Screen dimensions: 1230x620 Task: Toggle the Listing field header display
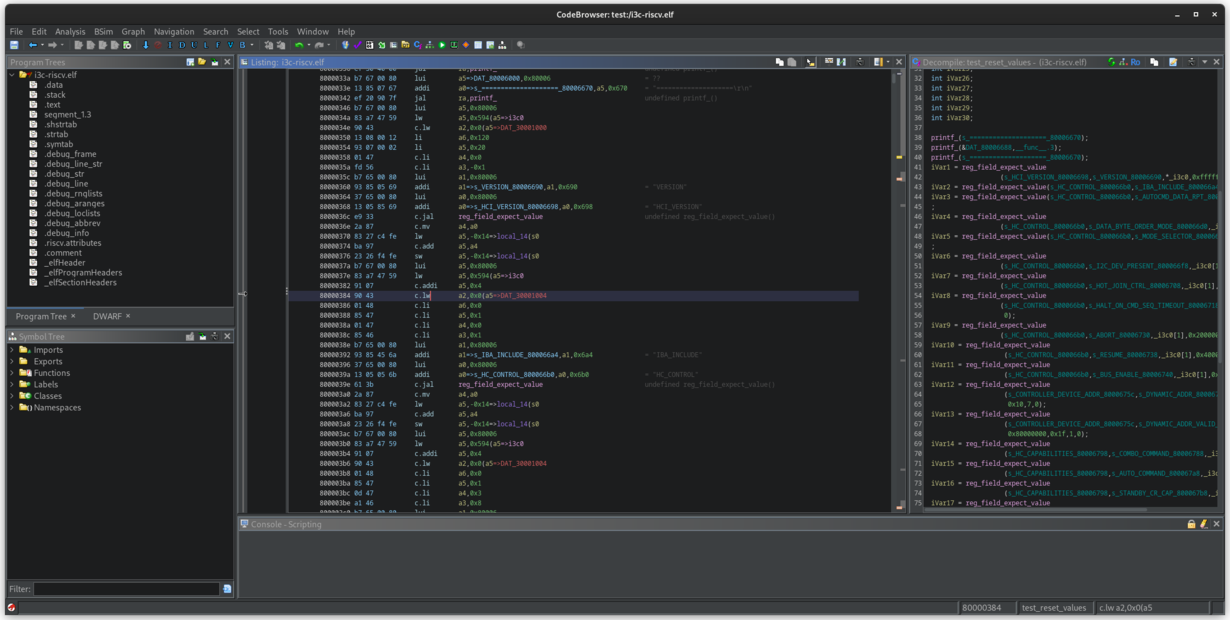(x=829, y=62)
